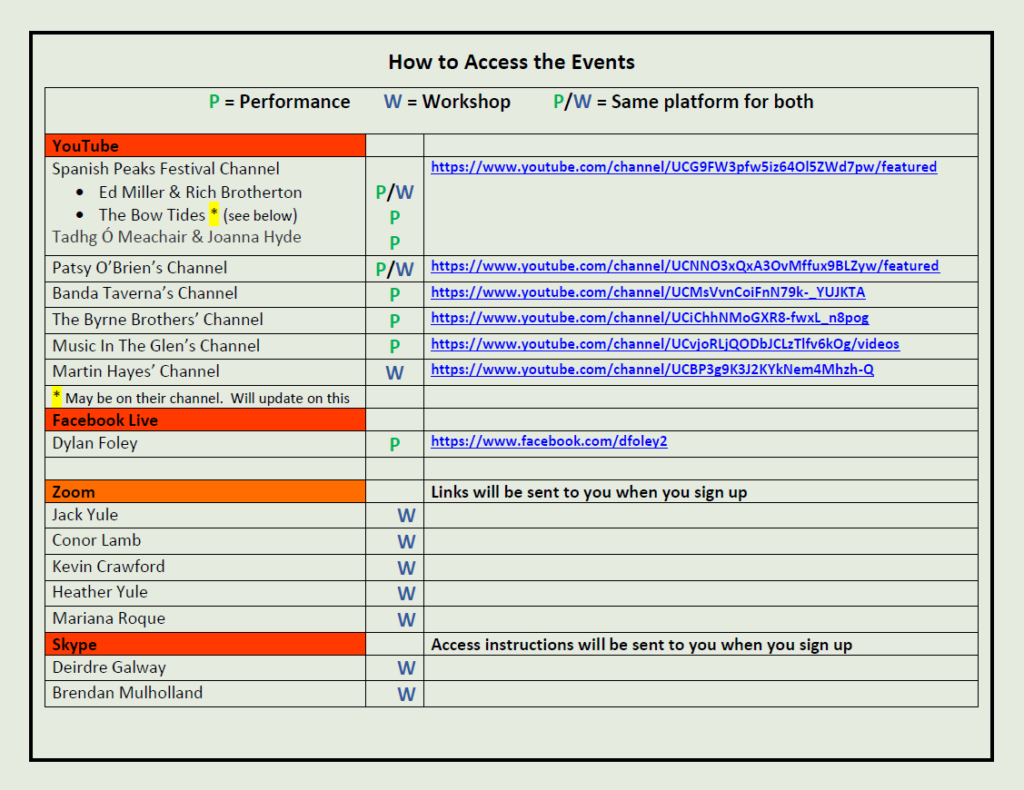Click the W marker beside Mariana Roque
Screen dimensions: 1024x790
coord(406,620)
